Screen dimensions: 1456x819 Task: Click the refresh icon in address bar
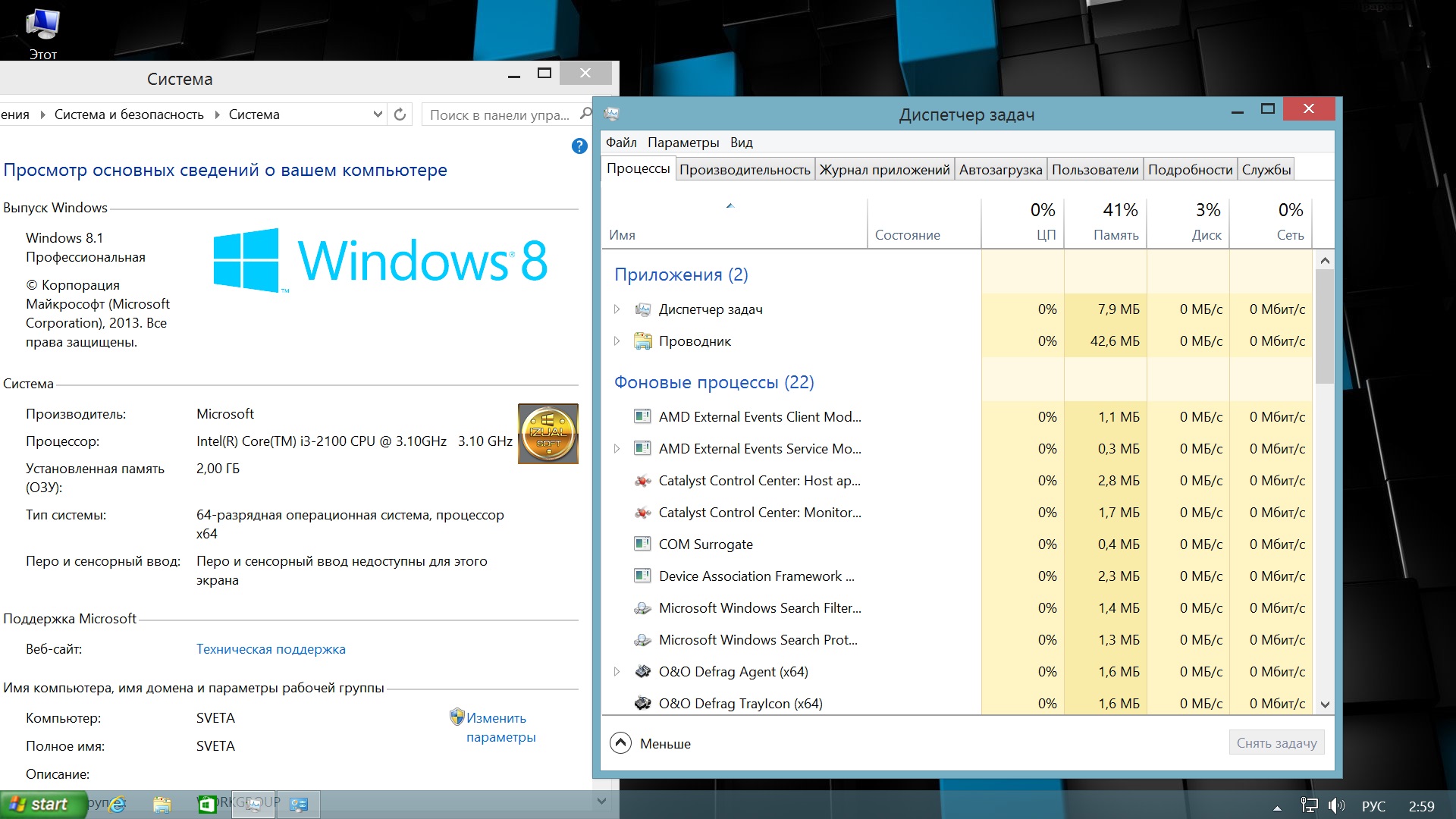click(400, 115)
